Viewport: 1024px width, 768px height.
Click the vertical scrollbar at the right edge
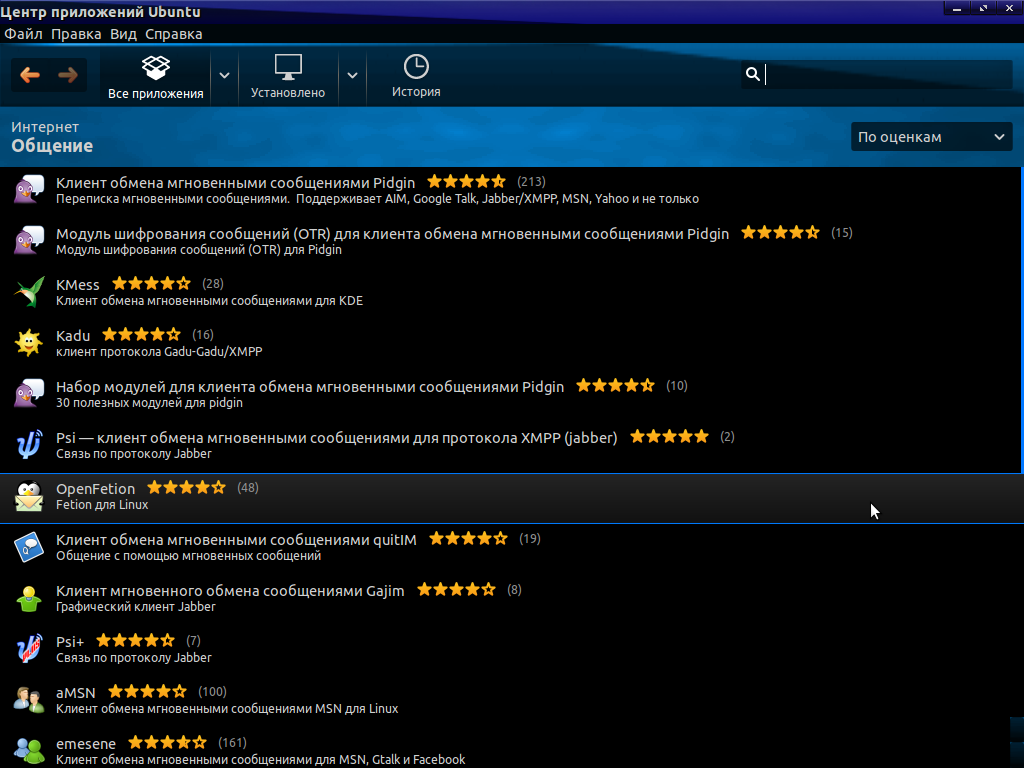1022,320
